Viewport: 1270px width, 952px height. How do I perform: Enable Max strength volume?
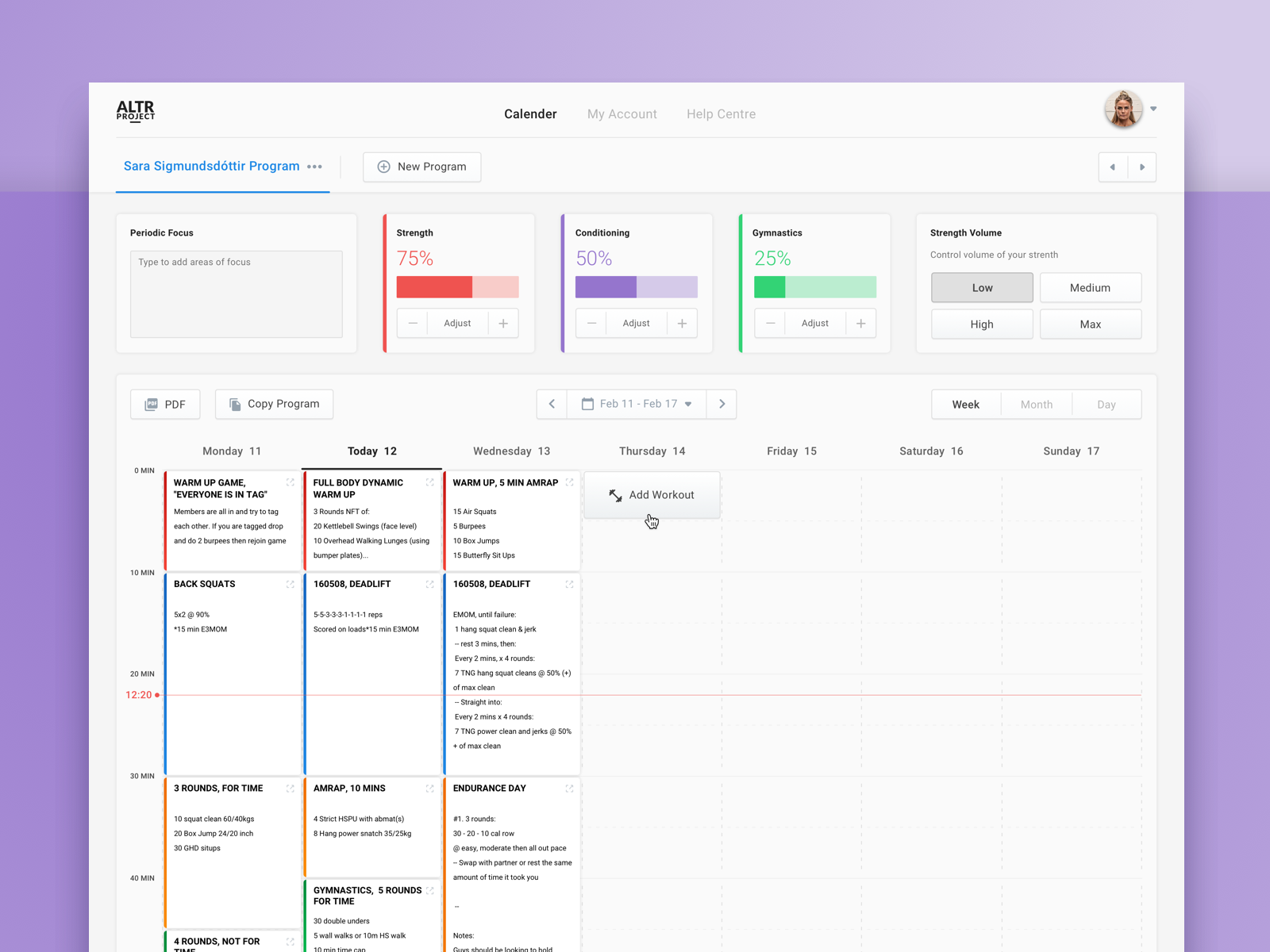tap(1091, 324)
